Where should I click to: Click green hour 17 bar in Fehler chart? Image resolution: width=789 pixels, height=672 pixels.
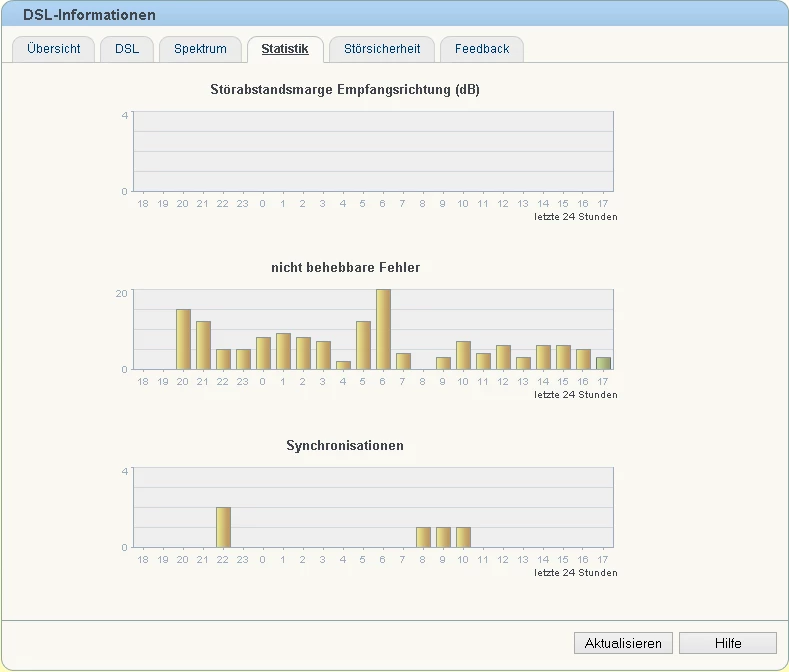coord(603,363)
